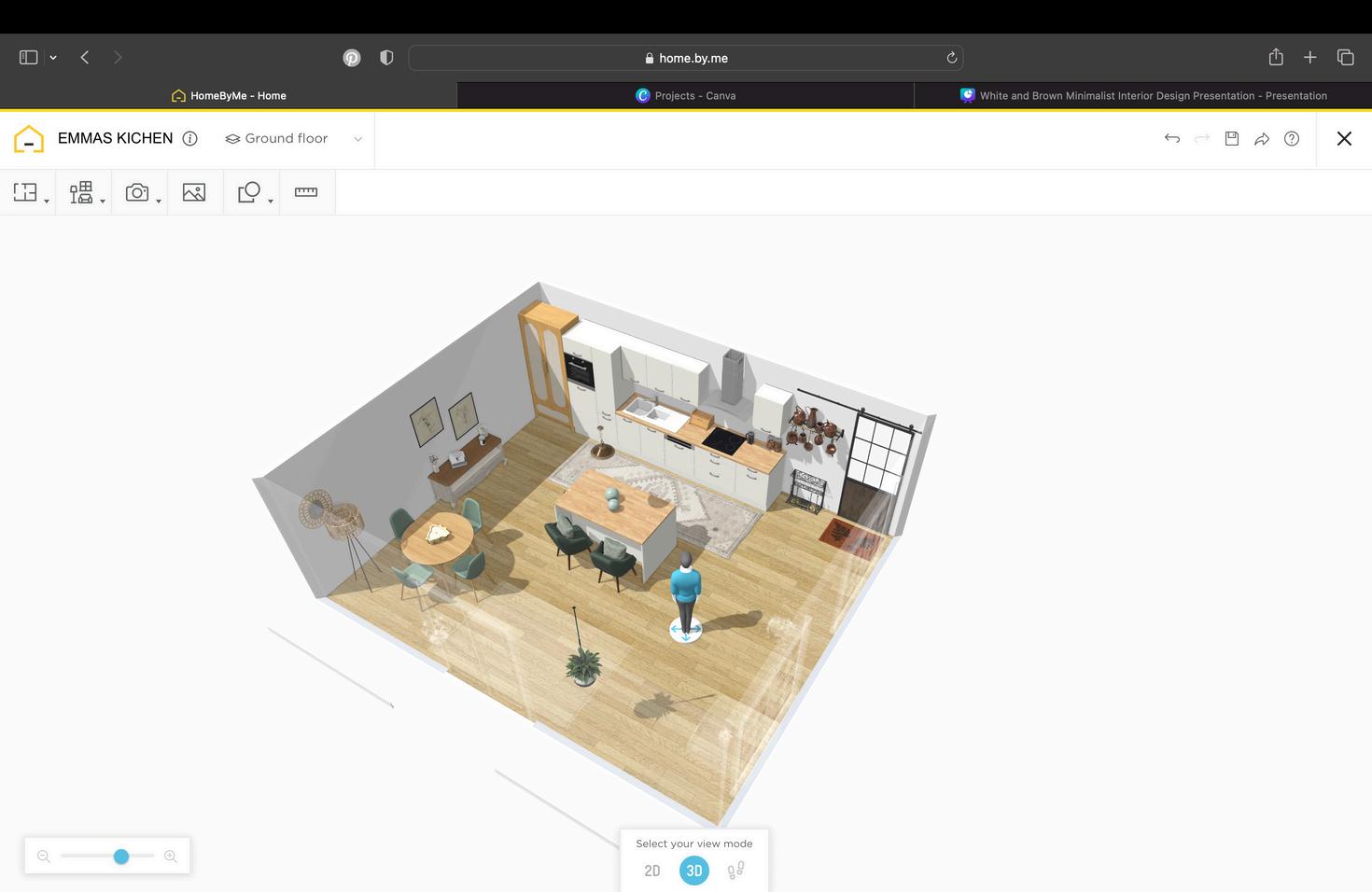1372x892 pixels.
Task: Open the Safari share menu
Action: point(1276,57)
